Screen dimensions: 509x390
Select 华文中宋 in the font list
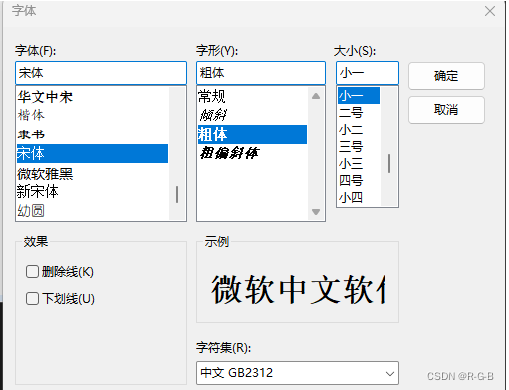pyautogui.click(x=92, y=97)
